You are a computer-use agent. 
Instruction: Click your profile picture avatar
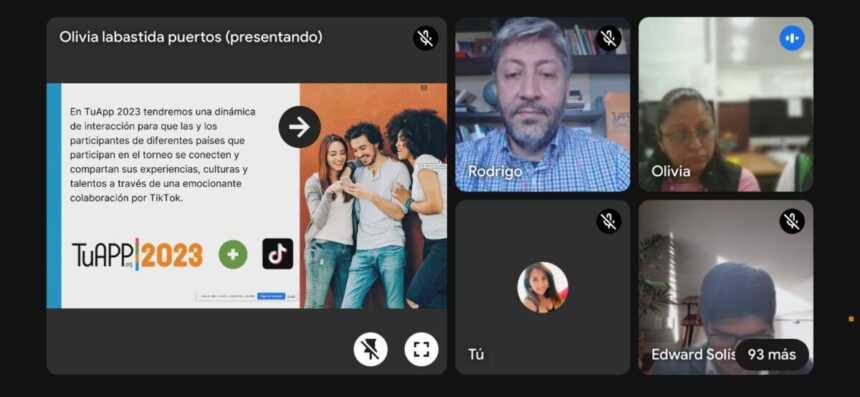tap(542, 287)
